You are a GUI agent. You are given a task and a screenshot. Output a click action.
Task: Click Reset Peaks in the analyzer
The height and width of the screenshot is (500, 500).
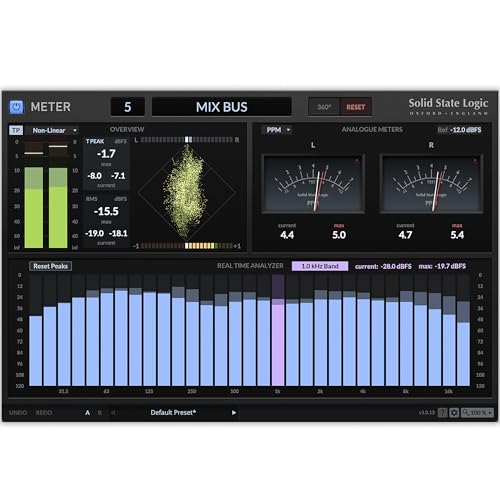[x=50, y=266]
